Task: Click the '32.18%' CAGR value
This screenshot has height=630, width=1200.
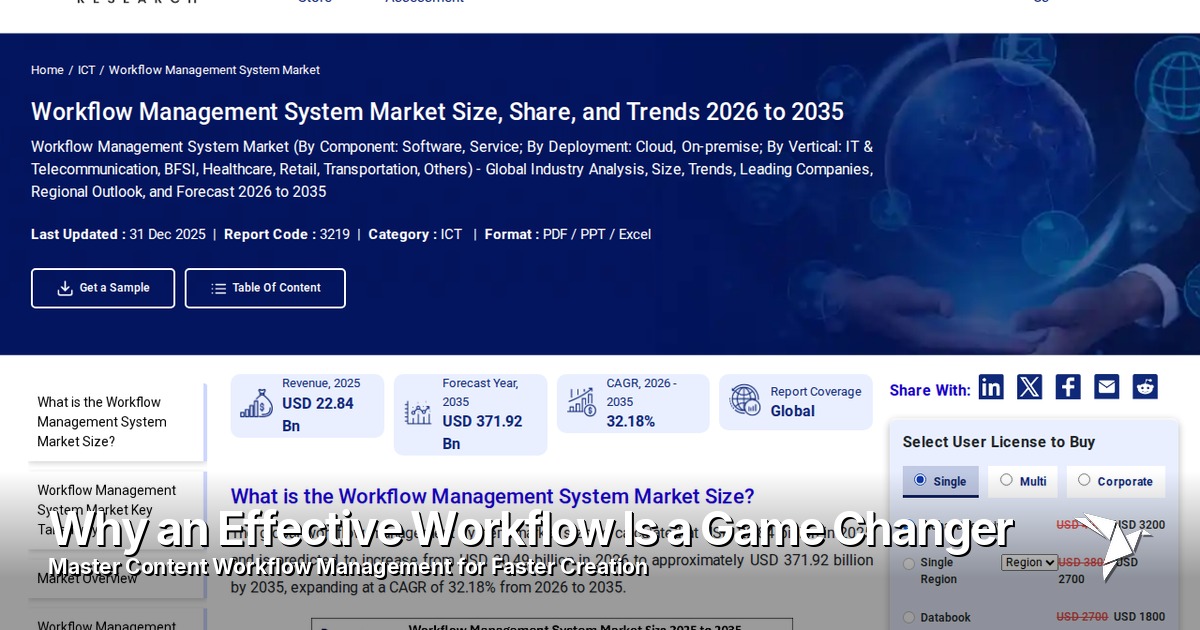Action: (631, 422)
